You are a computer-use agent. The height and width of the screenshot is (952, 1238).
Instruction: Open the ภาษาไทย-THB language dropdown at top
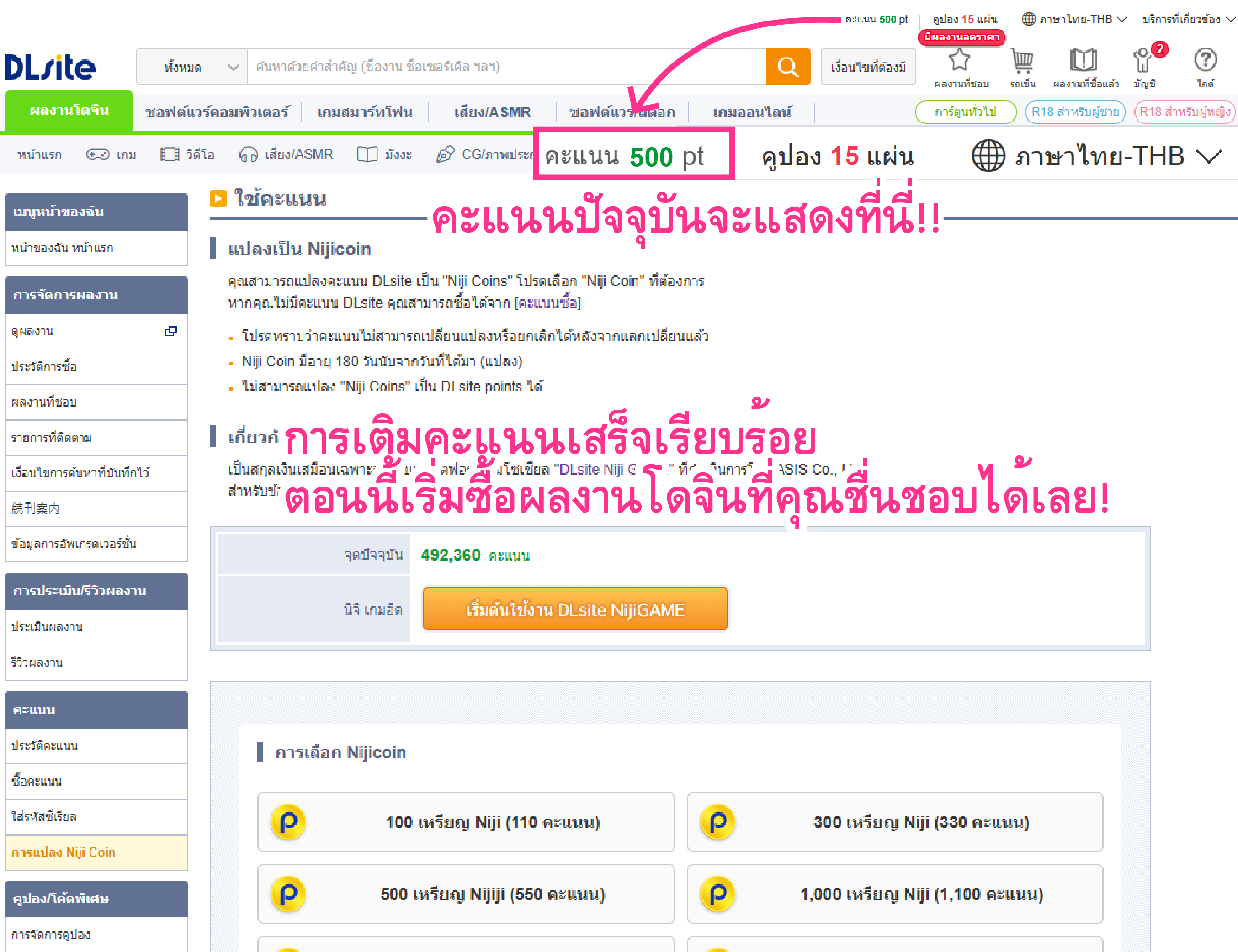coord(1075,19)
